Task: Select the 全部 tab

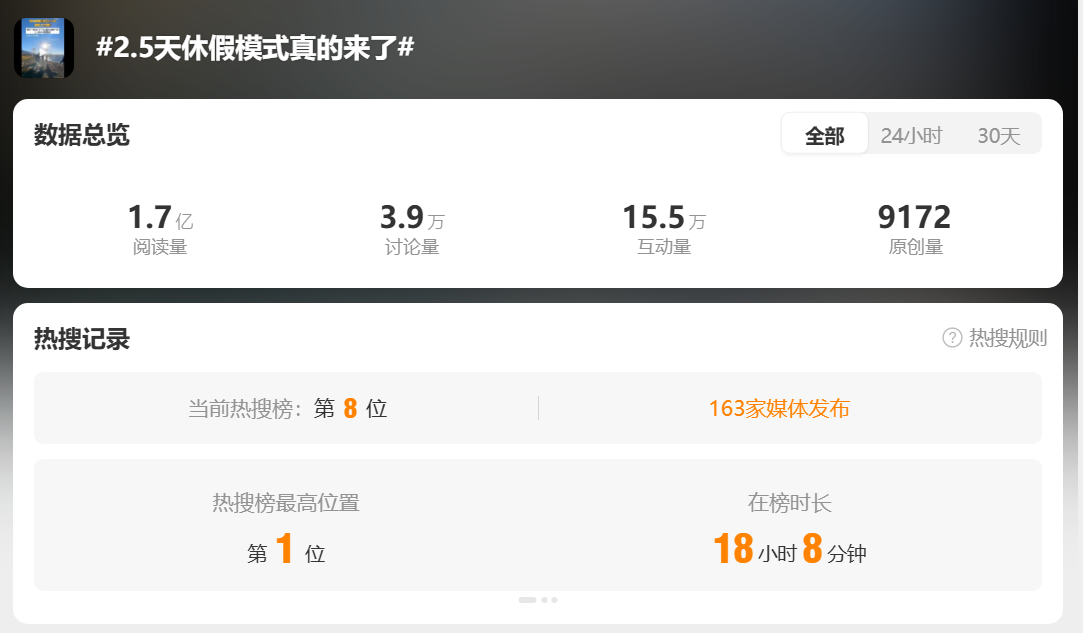Action: 825,135
